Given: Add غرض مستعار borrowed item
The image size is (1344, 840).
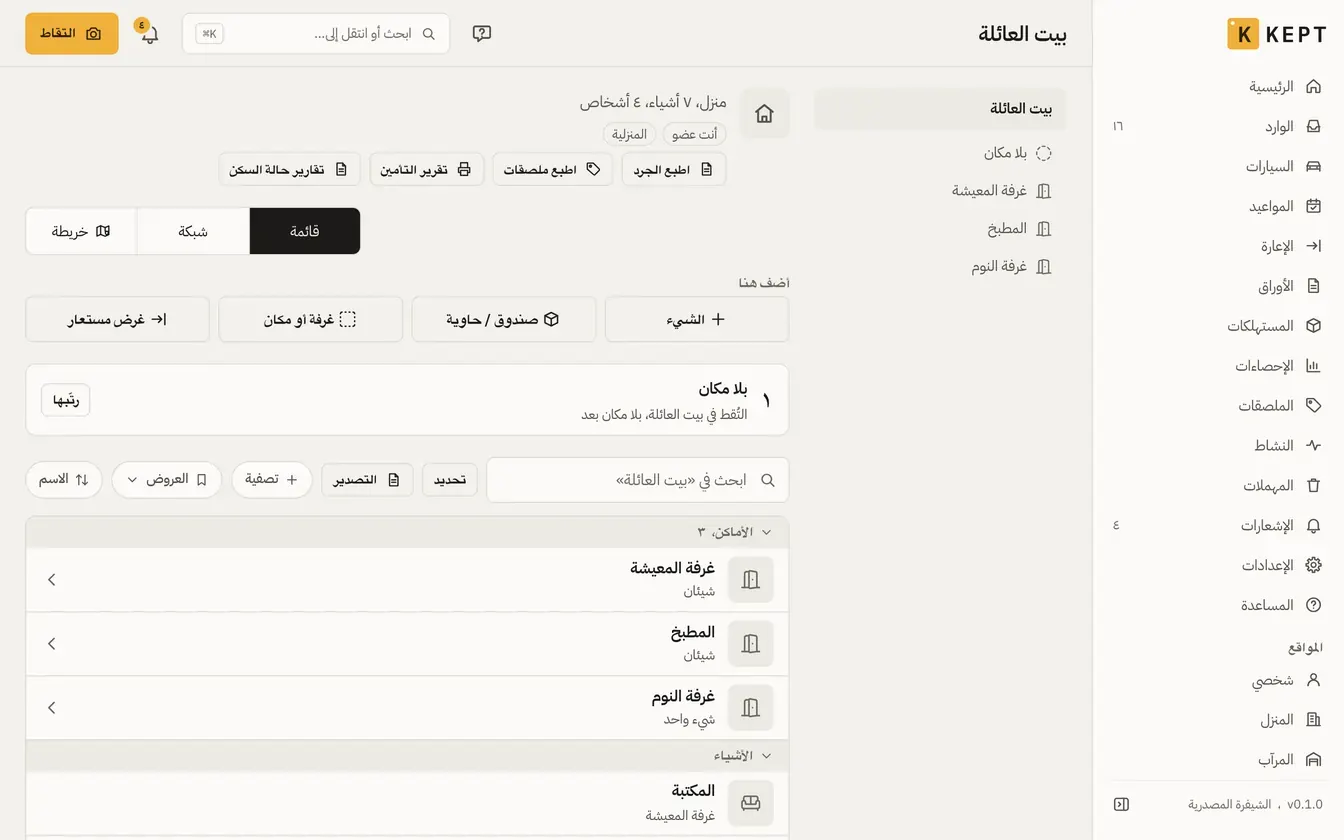Looking at the screenshot, I should [117, 319].
